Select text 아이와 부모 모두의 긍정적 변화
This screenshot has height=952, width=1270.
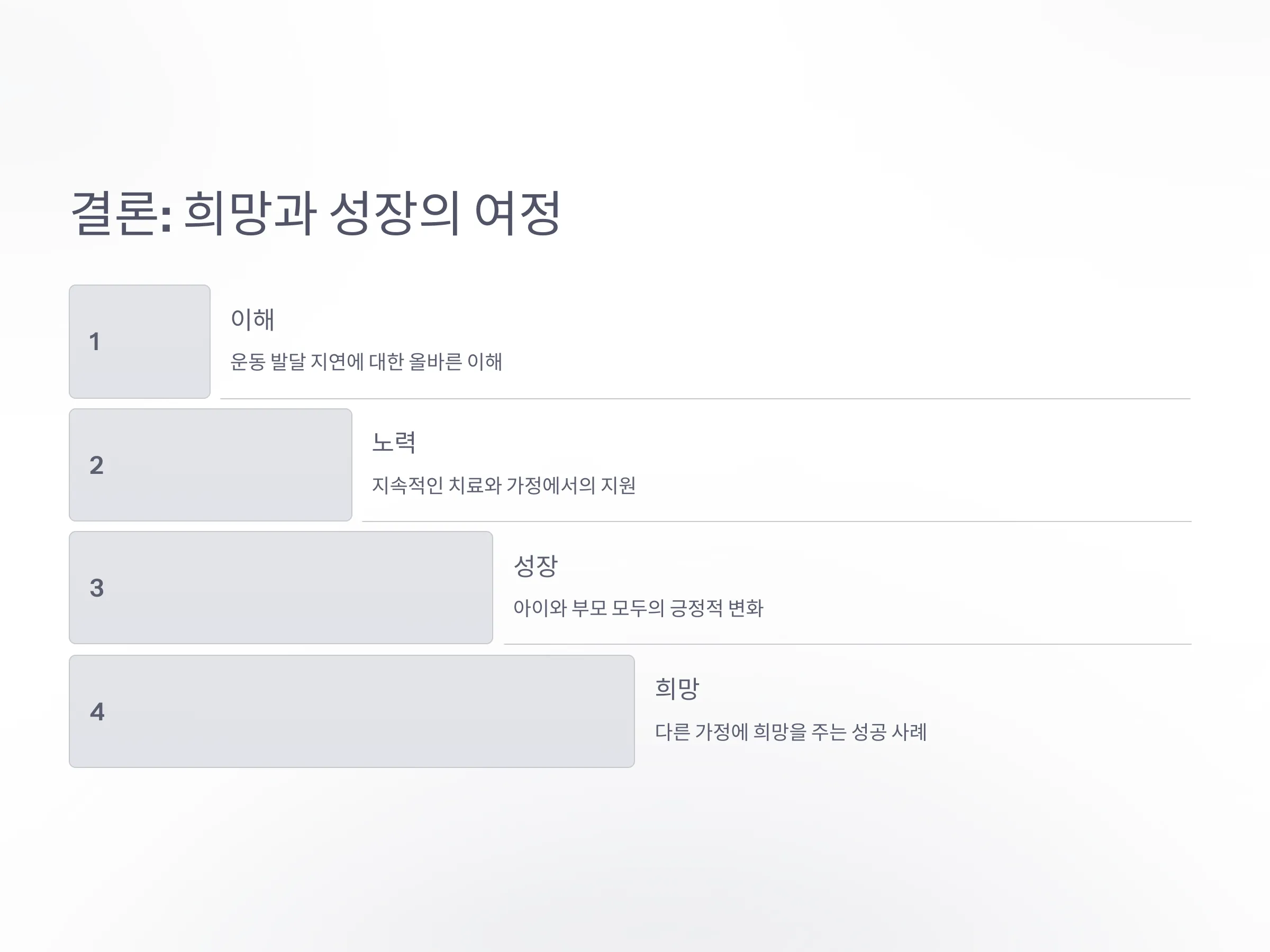click(x=639, y=608)
